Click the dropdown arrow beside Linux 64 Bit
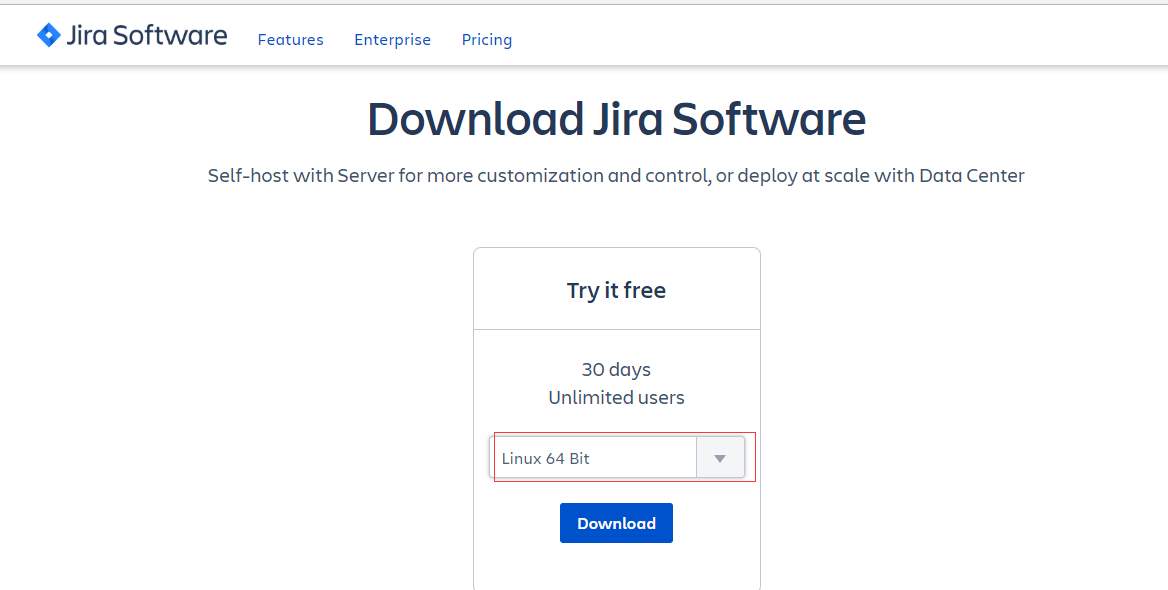 point(720,458)
